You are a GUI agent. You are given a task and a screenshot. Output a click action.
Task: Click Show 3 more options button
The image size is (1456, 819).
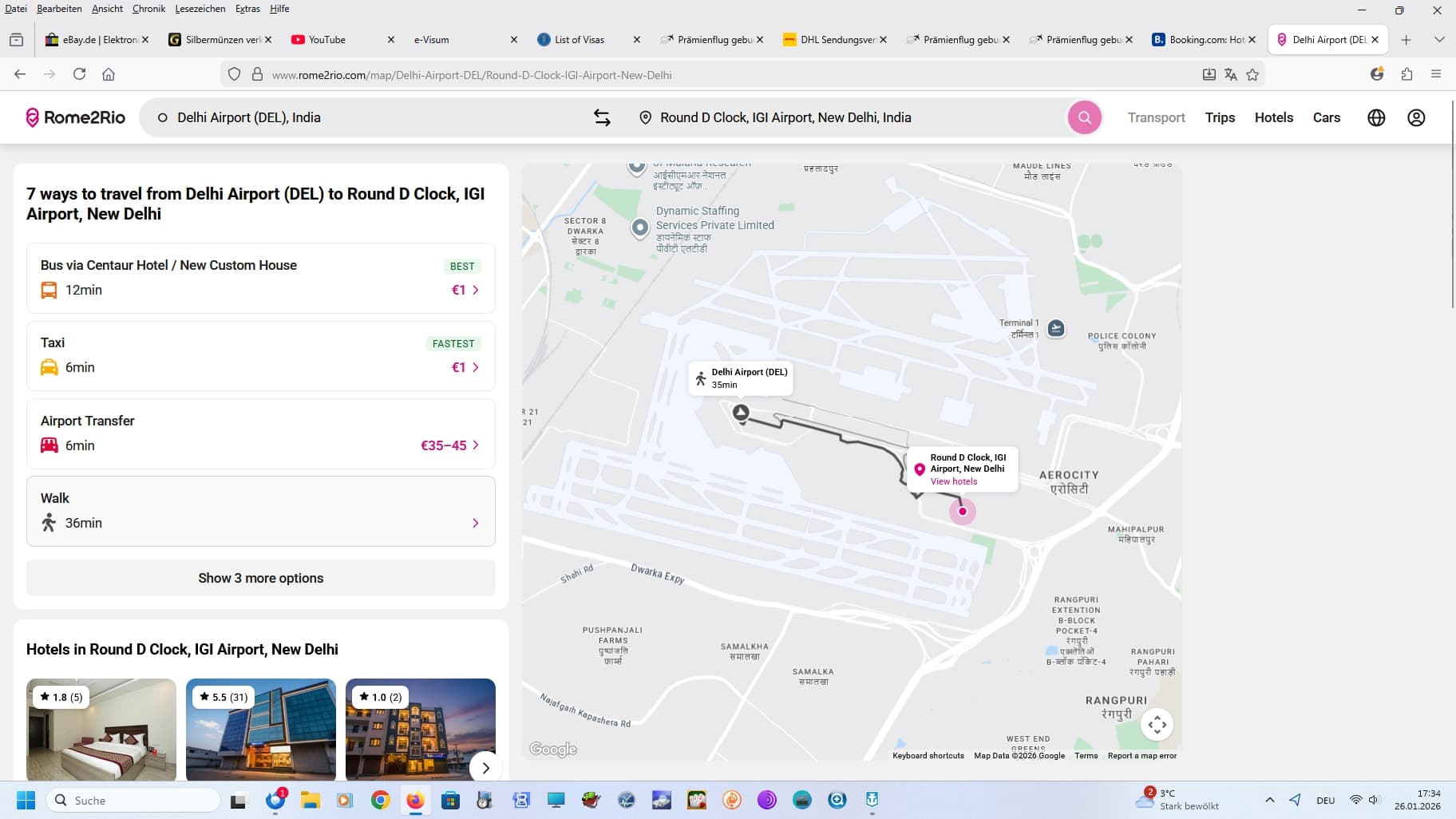260,578
